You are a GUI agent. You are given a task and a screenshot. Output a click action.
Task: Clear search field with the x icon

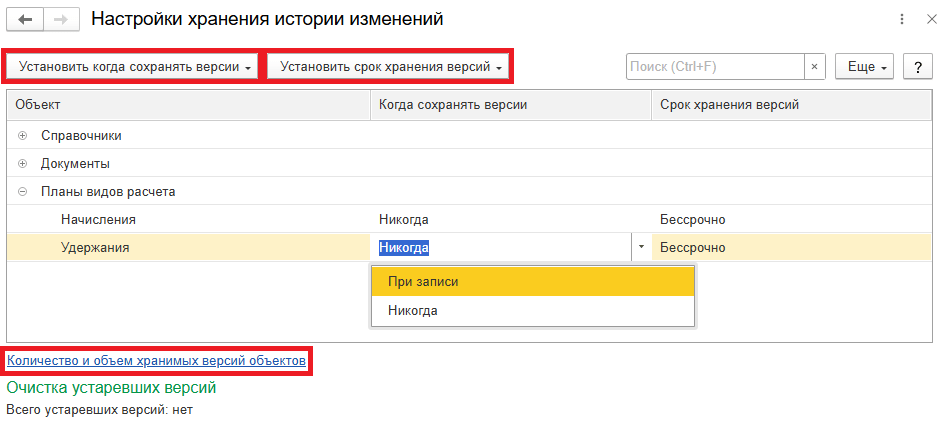point(815,67)
